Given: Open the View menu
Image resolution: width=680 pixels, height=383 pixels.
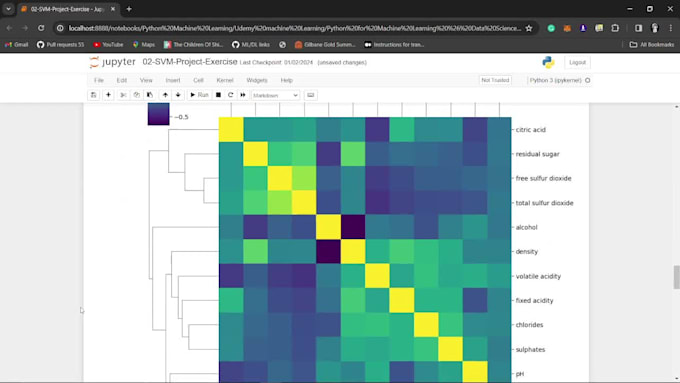Looking at the screenshot, I should click(146, 80).
